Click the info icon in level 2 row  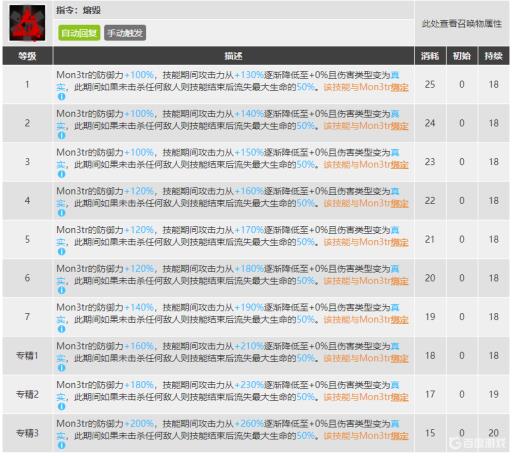point(61,135)
